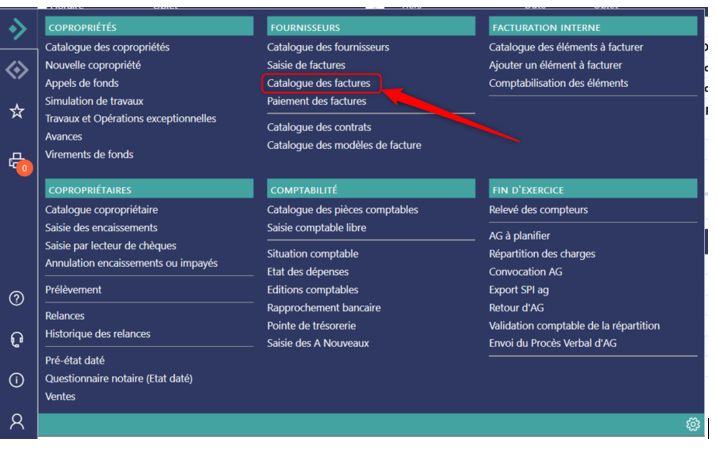Screen dimensions: 717x460
Task: Choose Paiement des factures
Action: point(316,101)
